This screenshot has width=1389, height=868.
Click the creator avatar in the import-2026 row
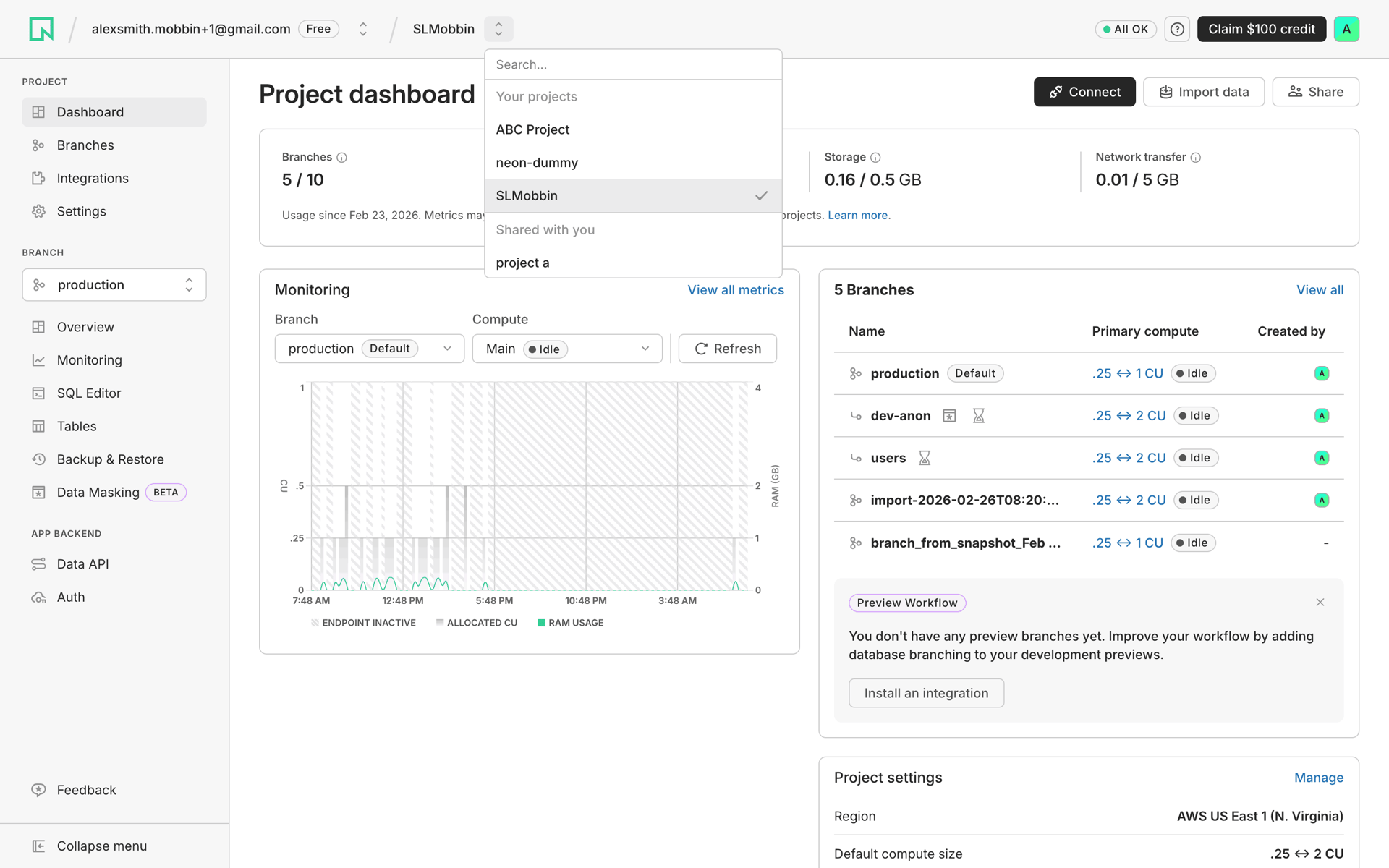[x=1322, y=500]
